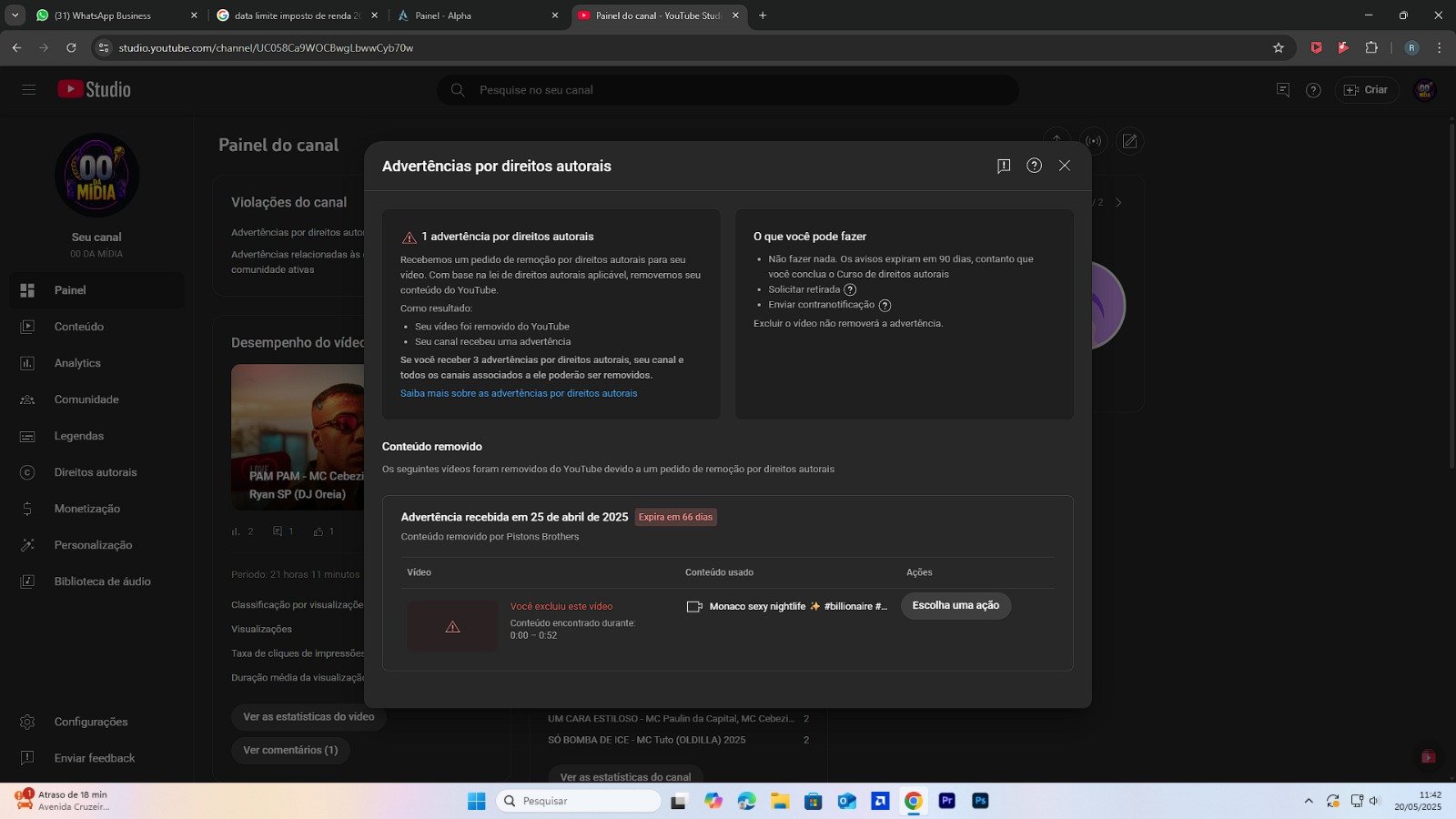Close the Painel do canal YouTube Studio tab

point(735,15)
